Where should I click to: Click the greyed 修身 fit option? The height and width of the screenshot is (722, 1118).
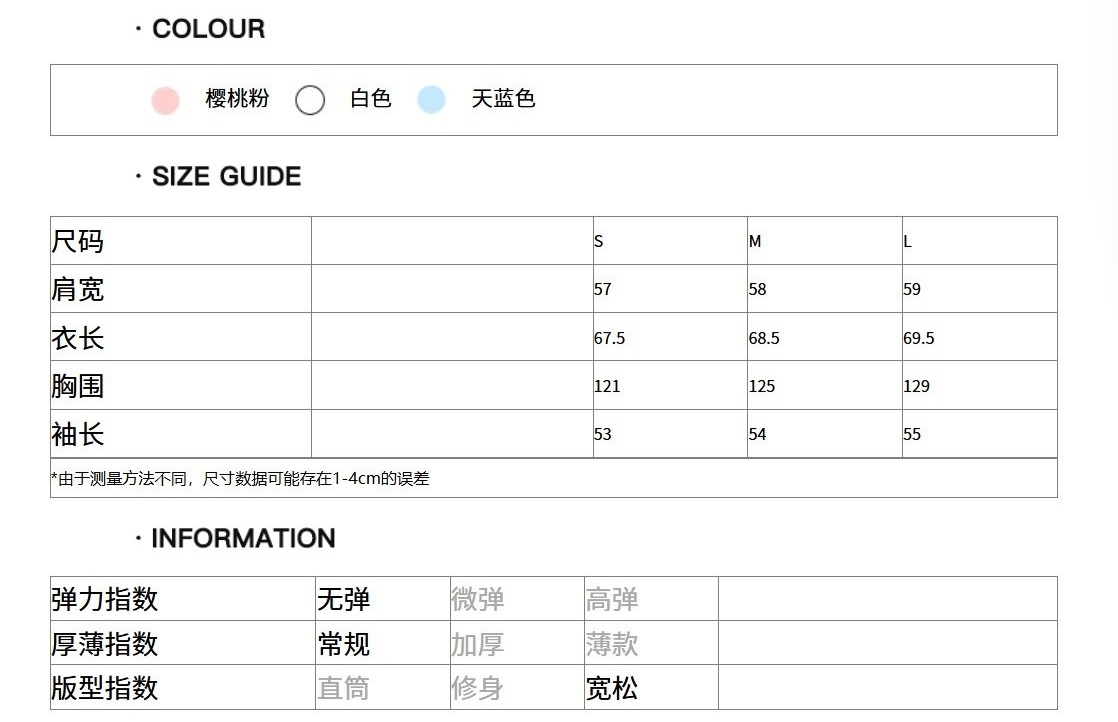(478, 689)
